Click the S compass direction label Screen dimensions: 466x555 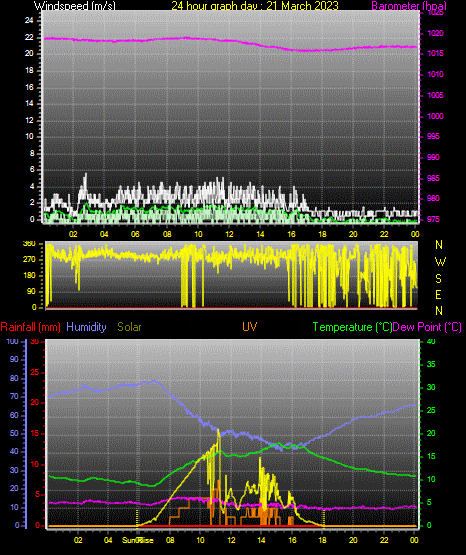438,279
